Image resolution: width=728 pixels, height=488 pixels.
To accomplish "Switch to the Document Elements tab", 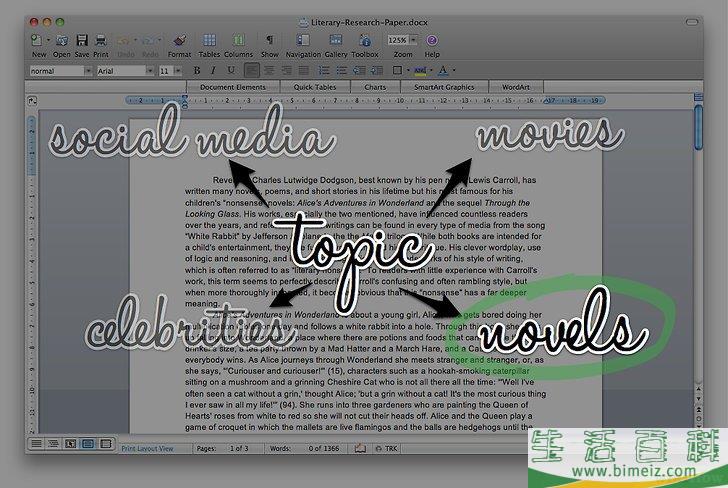I will click(x=233, y=87).
